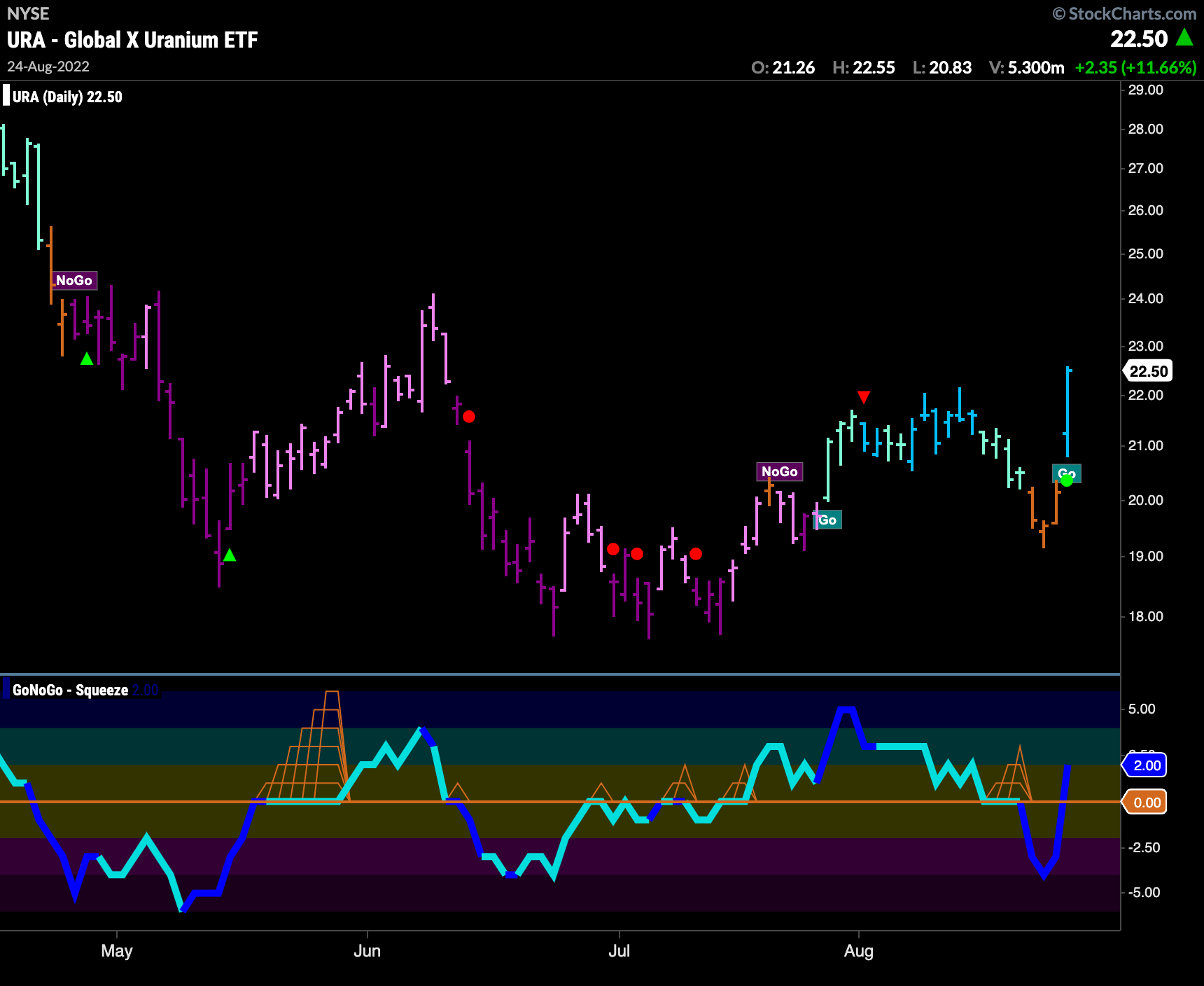Click the NYSE exchange label
Image resolution: width=1204 pixels, height=986 pixels.
coord(28,13)
